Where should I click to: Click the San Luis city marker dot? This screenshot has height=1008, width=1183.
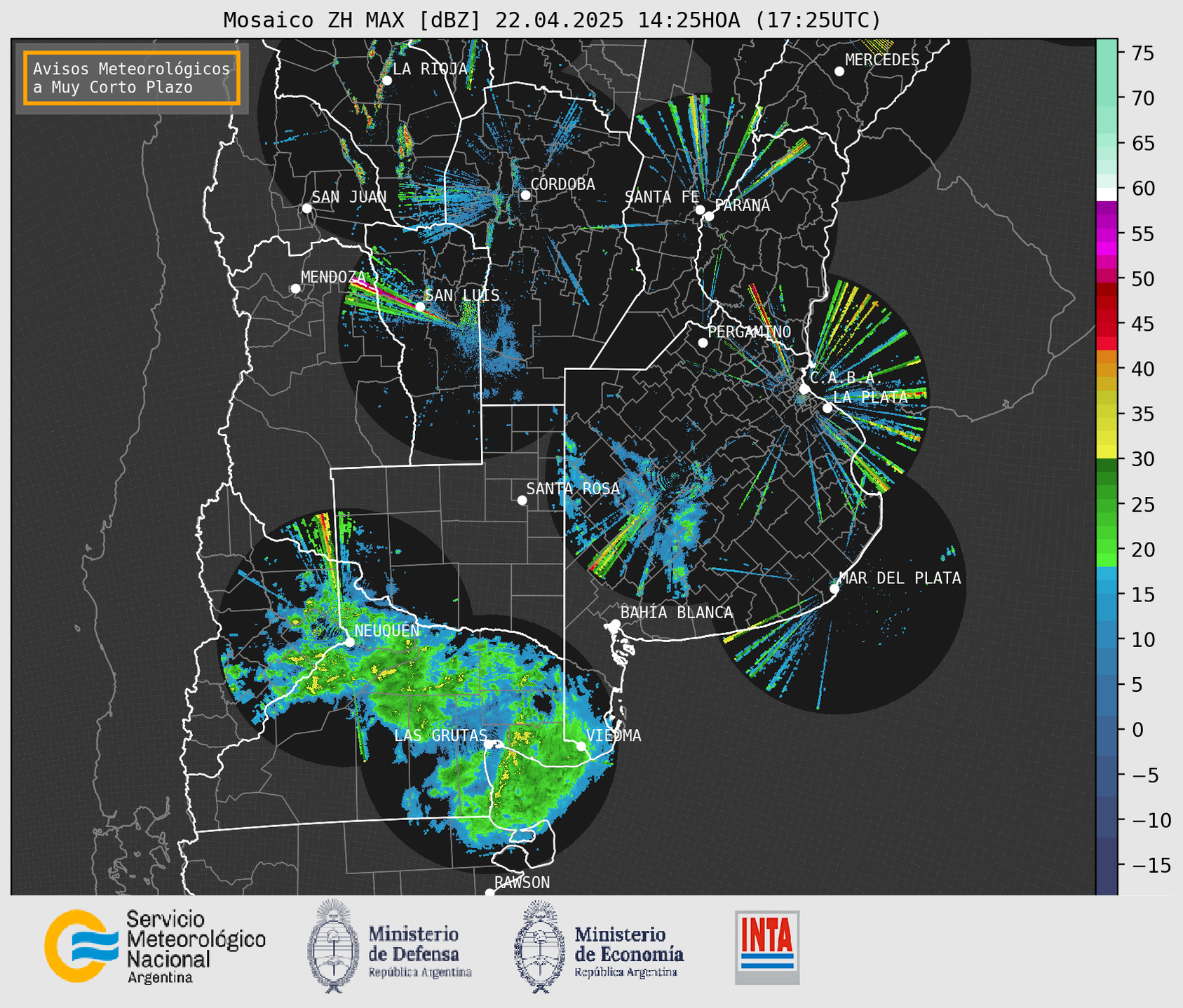pyautogui.click(x=420, y=306)
